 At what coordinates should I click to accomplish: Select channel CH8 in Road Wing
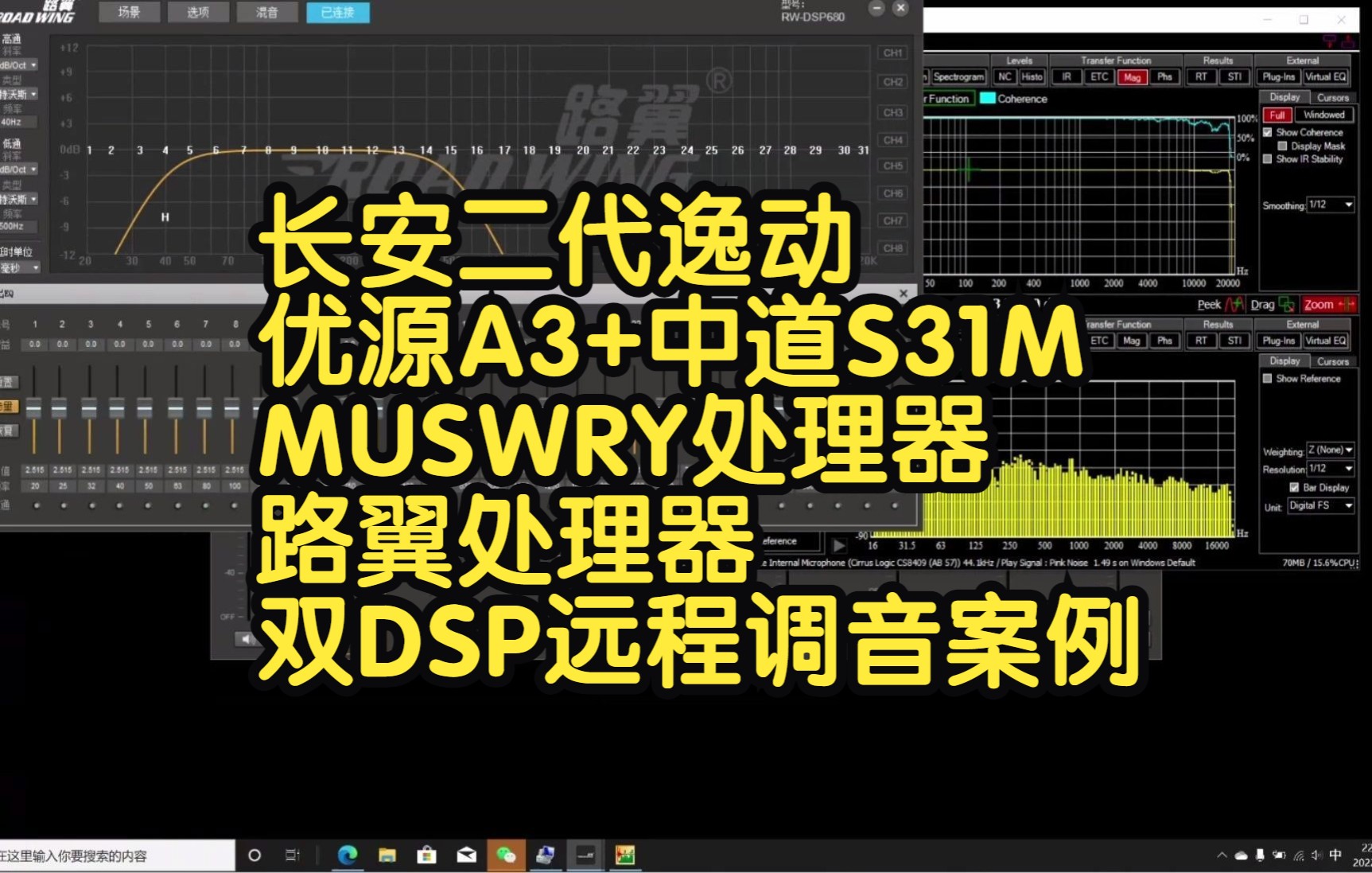pyautogui.click(x=893, y=248)
